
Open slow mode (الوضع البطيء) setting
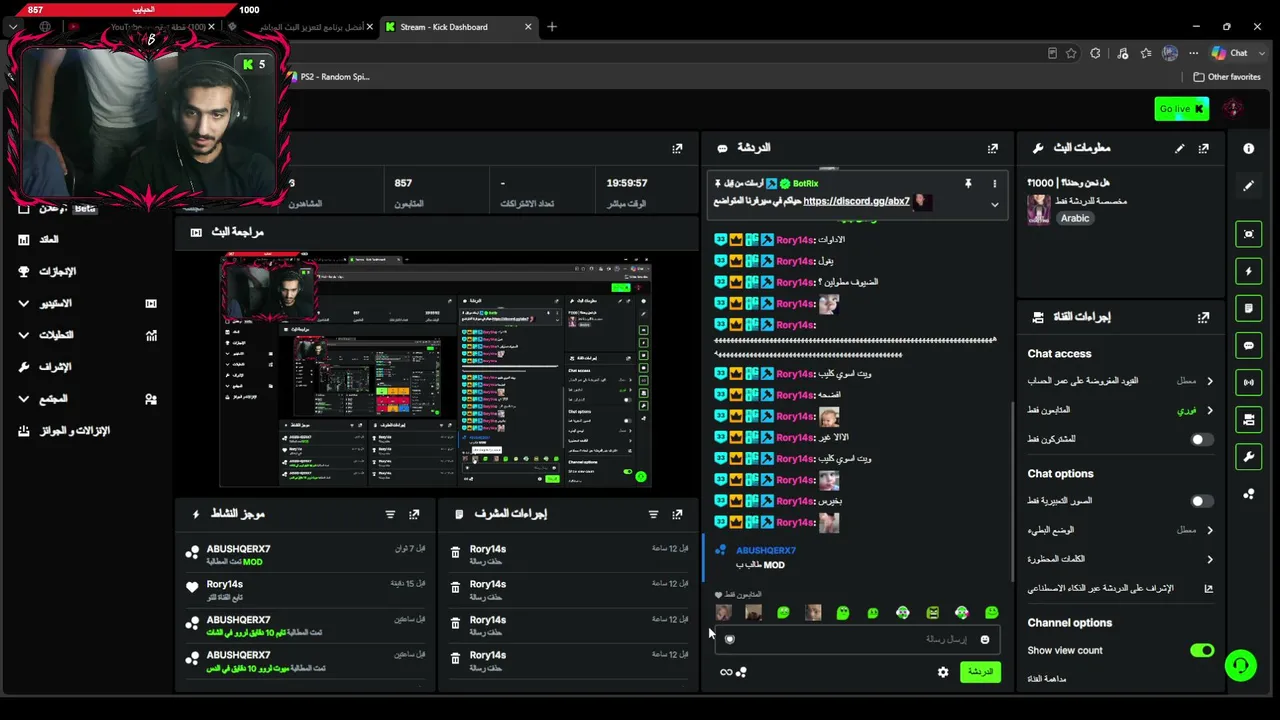point(1120,530)
